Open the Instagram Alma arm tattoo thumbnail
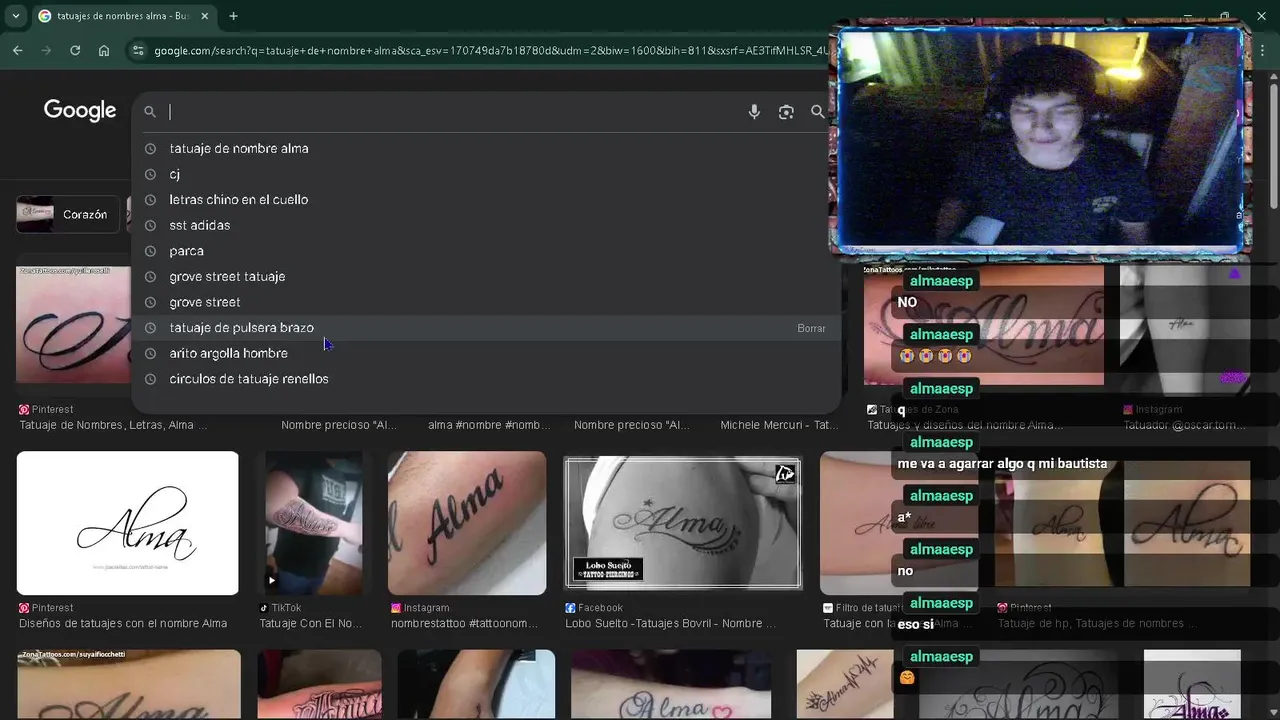This screenshot has width=1280, height=720. point(467,523)
